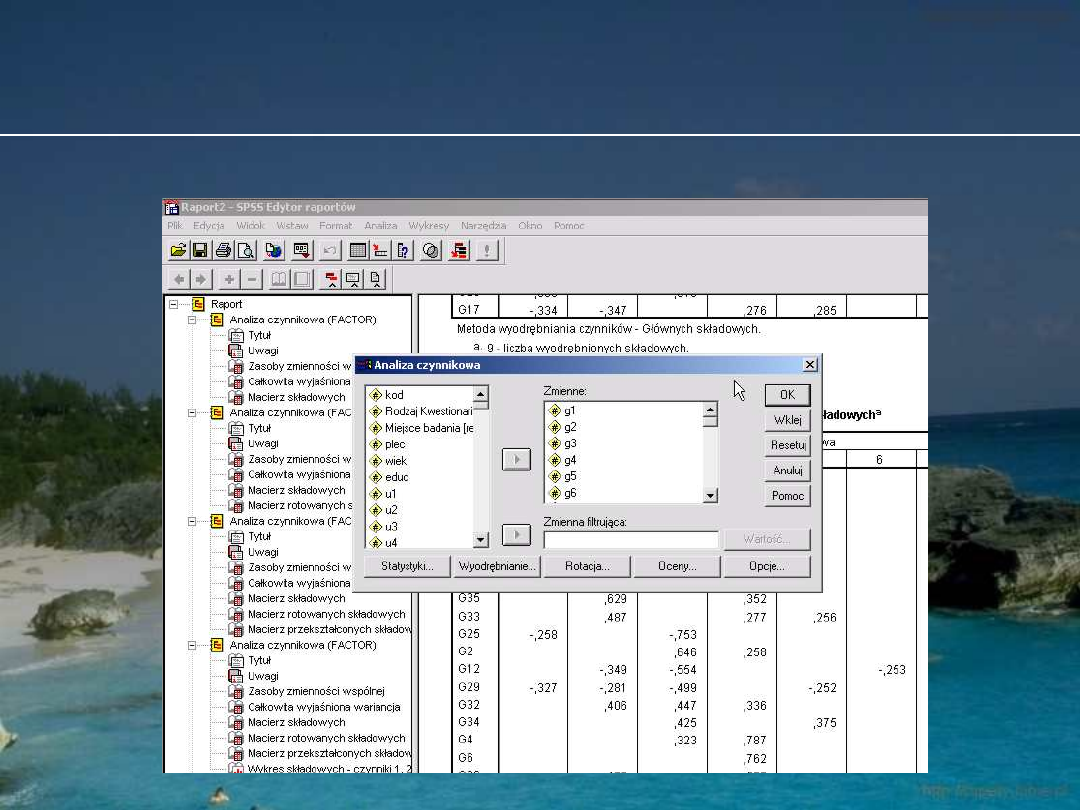Viewport: 1080px width, 810px height.
Task: Click the Wyodrębnianie... button
Action: pos(497,567)
